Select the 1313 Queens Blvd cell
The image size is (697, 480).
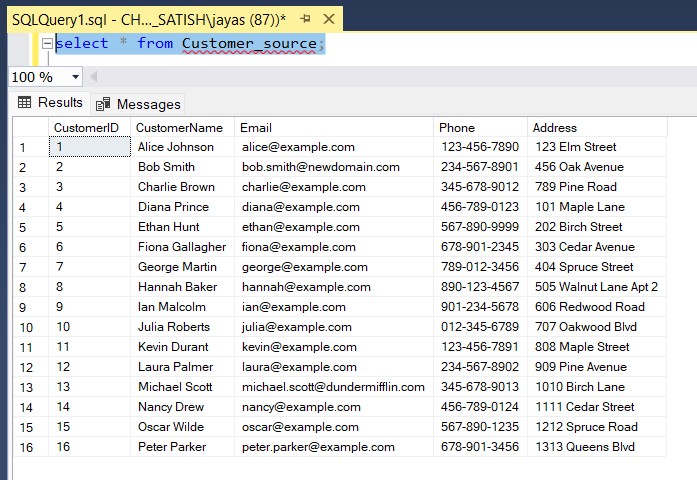pos(597,447)
